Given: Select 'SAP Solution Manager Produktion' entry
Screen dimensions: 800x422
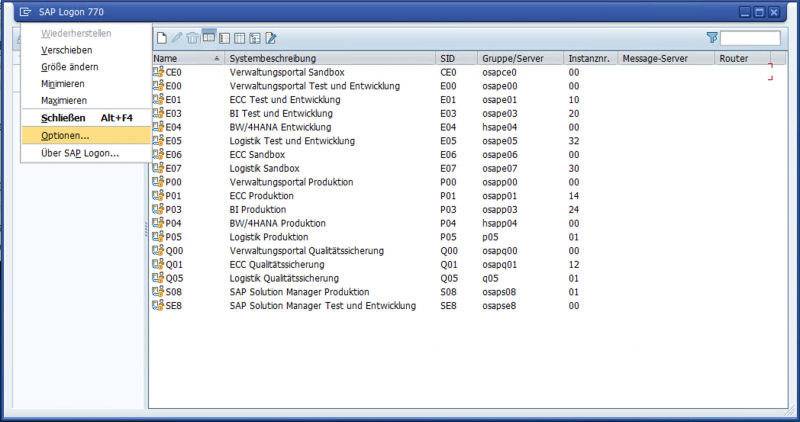Looking at the screenshot, I should [x=299, y=292].
